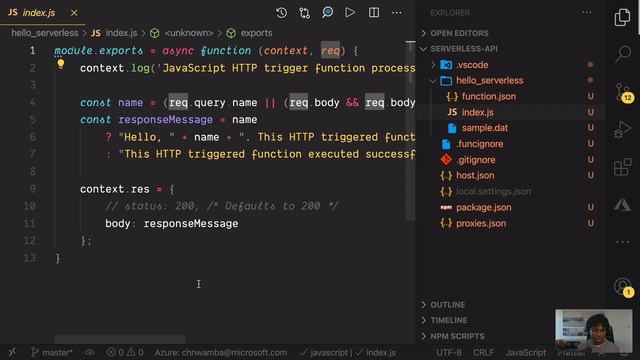This screenshot has height=360, width=640.
Task: Click context.res on line 9
Action: point(115,189)
